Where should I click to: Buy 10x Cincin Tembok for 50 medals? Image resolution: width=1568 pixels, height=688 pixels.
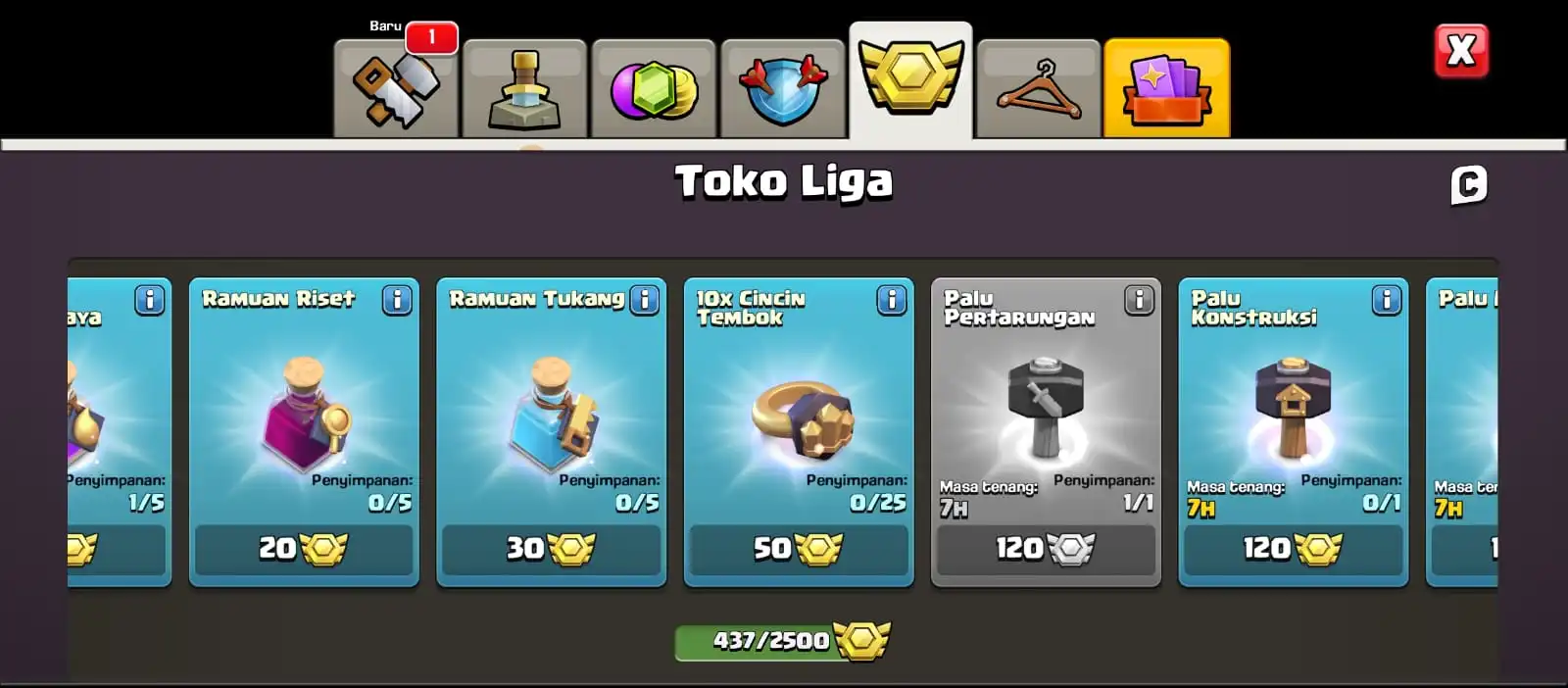(799, 549)
